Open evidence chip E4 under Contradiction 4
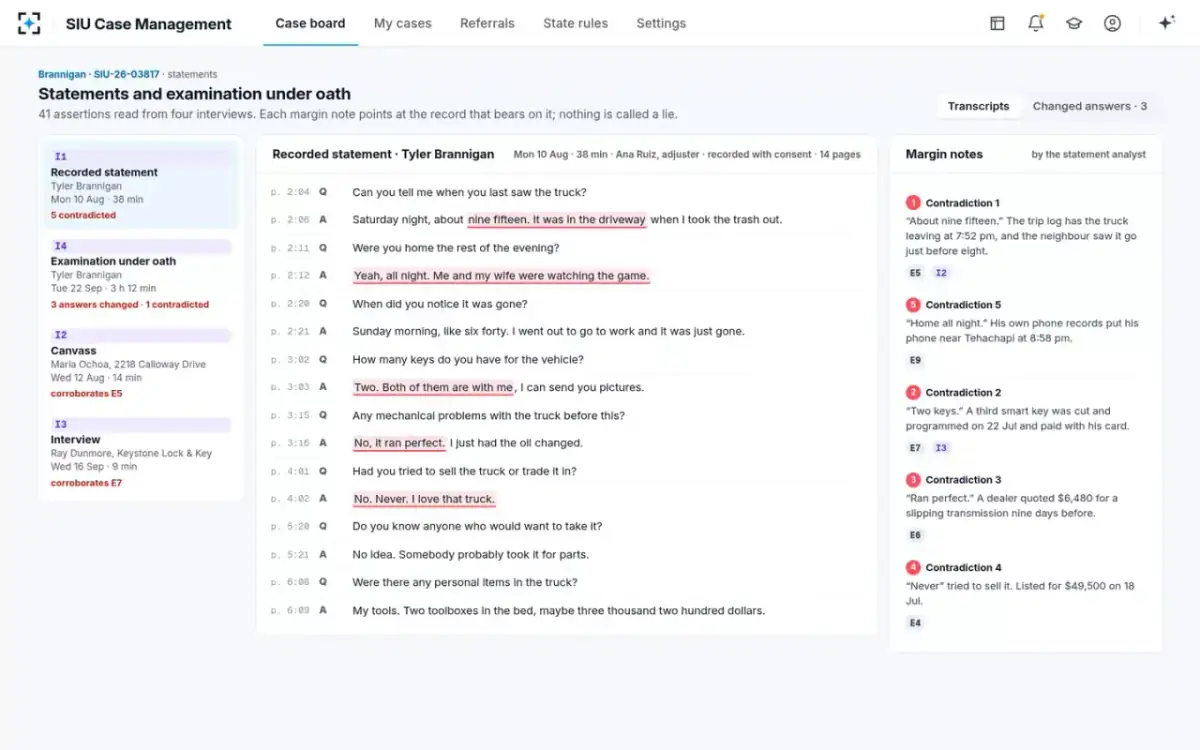Viewport: 1200px width, 750px height. click(915, 623)
